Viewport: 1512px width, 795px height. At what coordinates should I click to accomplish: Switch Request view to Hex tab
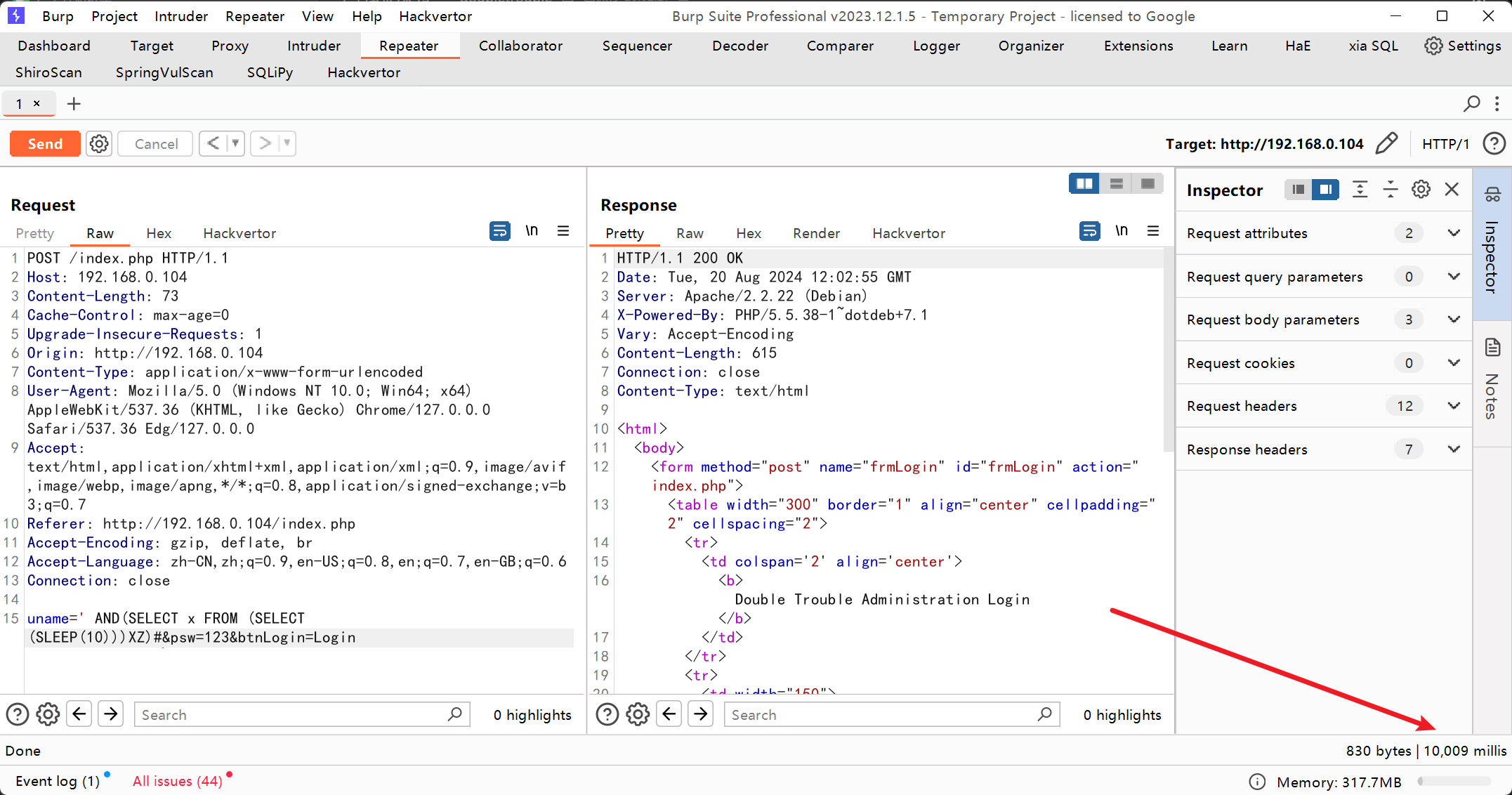(159, 233)
